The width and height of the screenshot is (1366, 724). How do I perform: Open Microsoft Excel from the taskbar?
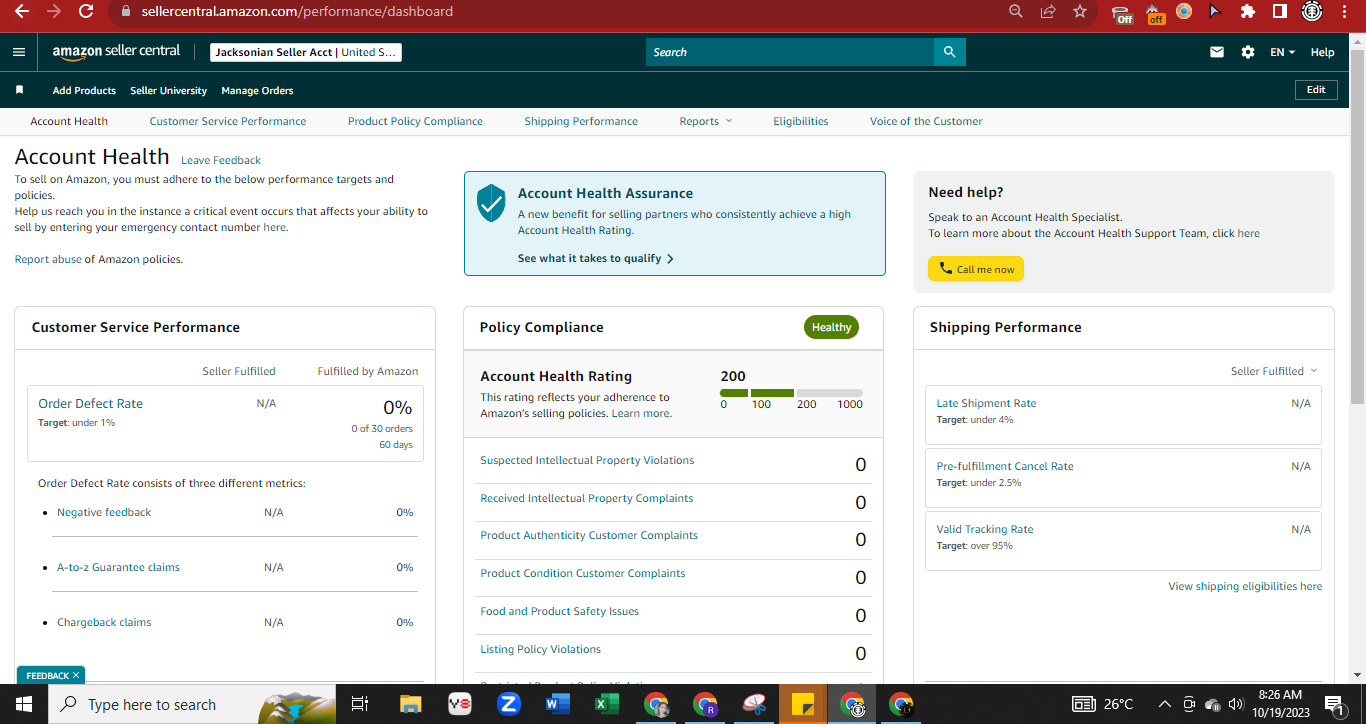[606, 704]
